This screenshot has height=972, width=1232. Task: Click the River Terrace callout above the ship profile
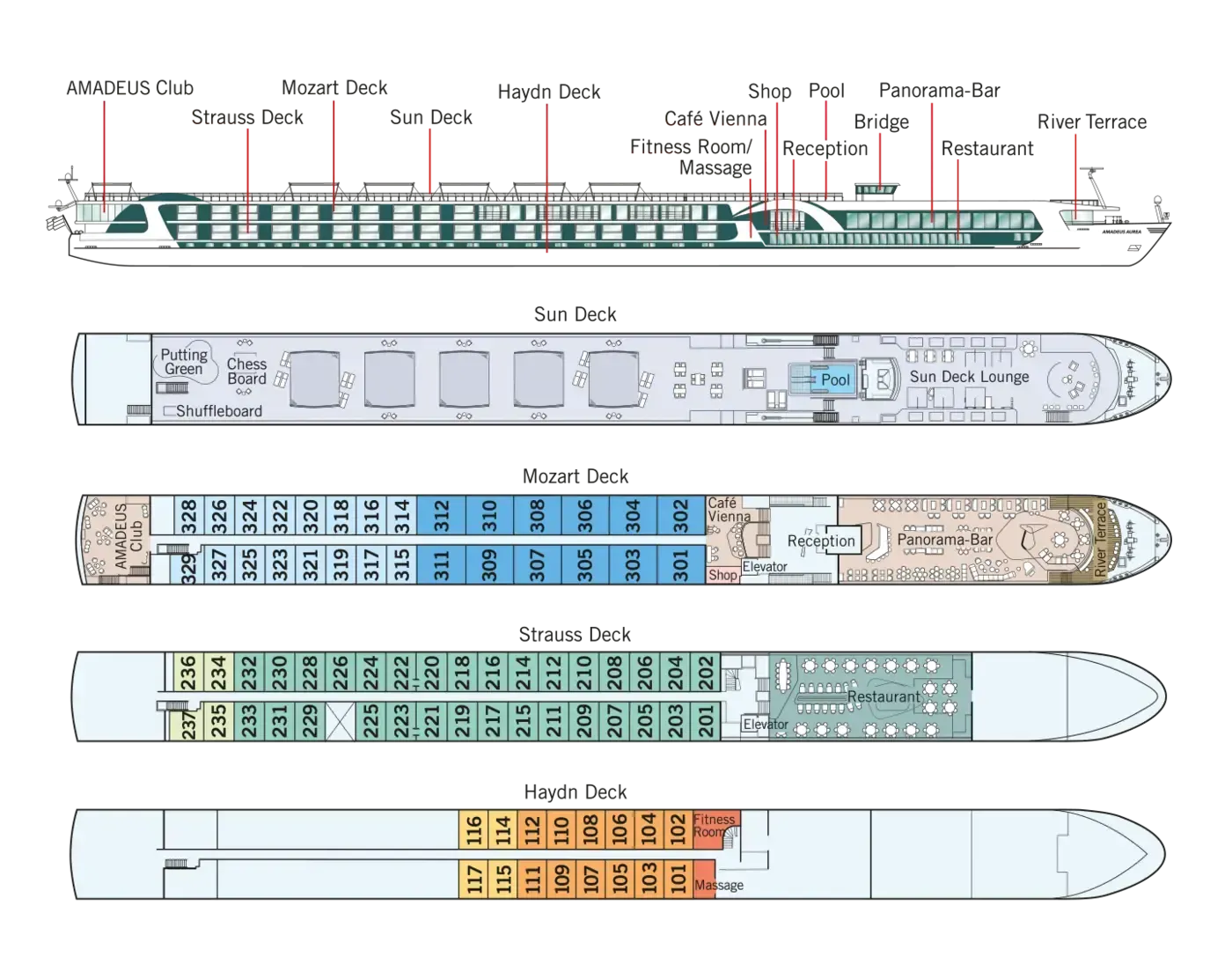(1092, 122)
